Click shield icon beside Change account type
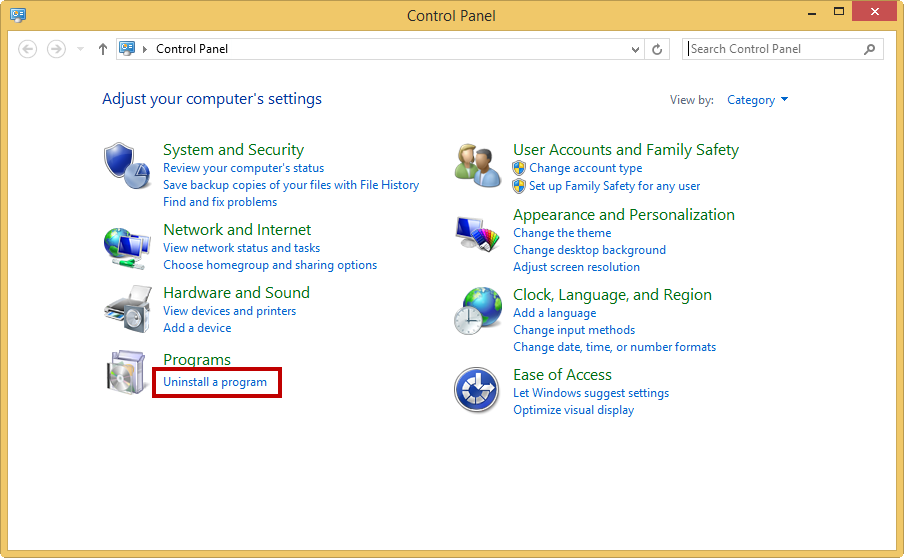Screen dimensions: 904x558 tap(519, 168)
